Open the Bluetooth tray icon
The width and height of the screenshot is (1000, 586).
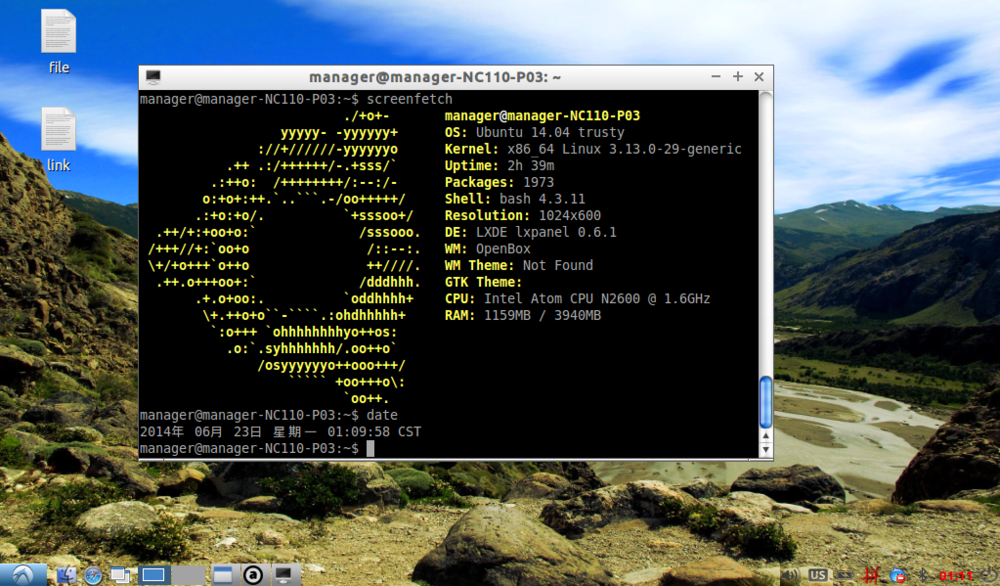coord(922,576)
